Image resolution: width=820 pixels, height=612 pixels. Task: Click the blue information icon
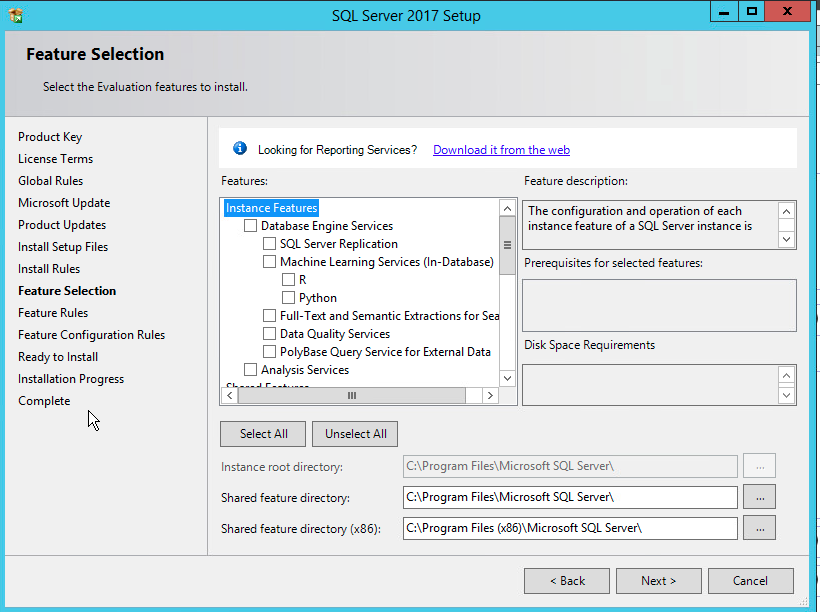(x=240, y=148)
